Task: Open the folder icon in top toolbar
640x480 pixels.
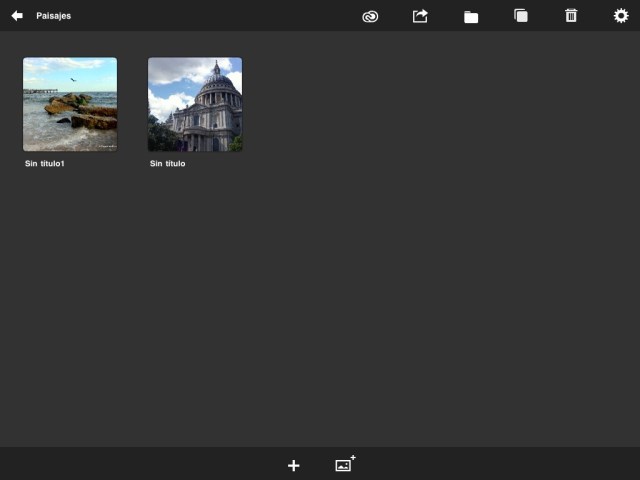Action: 471,16
